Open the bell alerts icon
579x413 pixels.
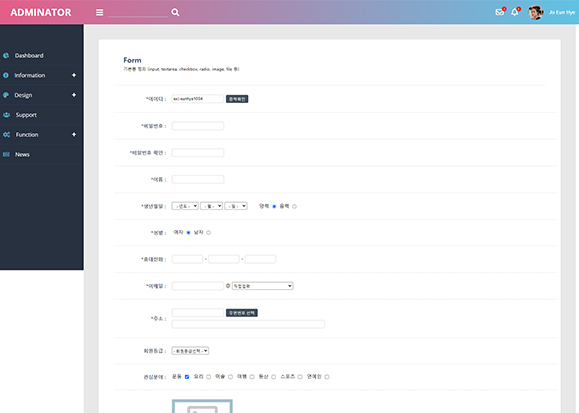tap(515, 12)
